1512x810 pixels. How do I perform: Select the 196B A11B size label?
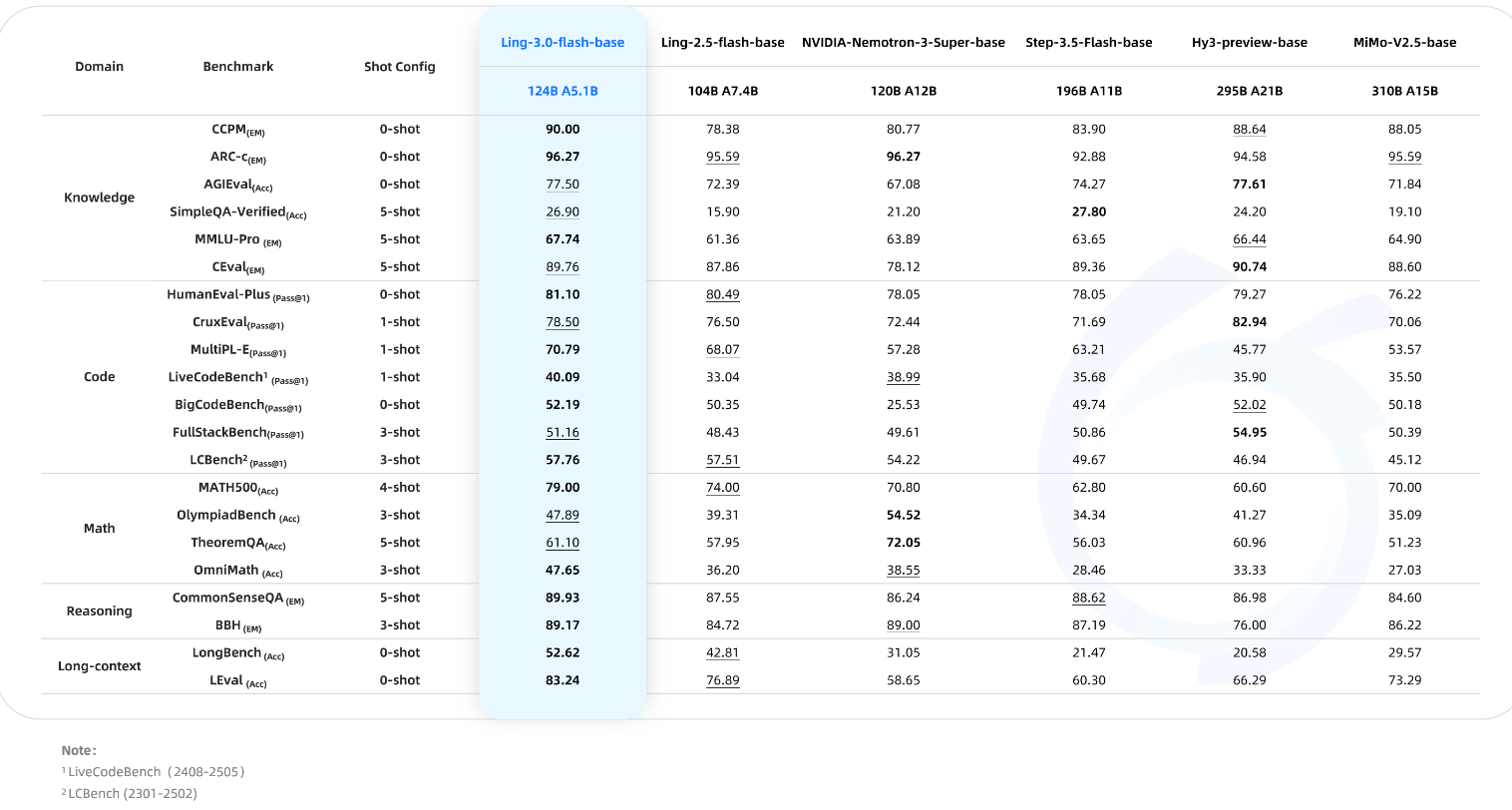(1089, 91)
